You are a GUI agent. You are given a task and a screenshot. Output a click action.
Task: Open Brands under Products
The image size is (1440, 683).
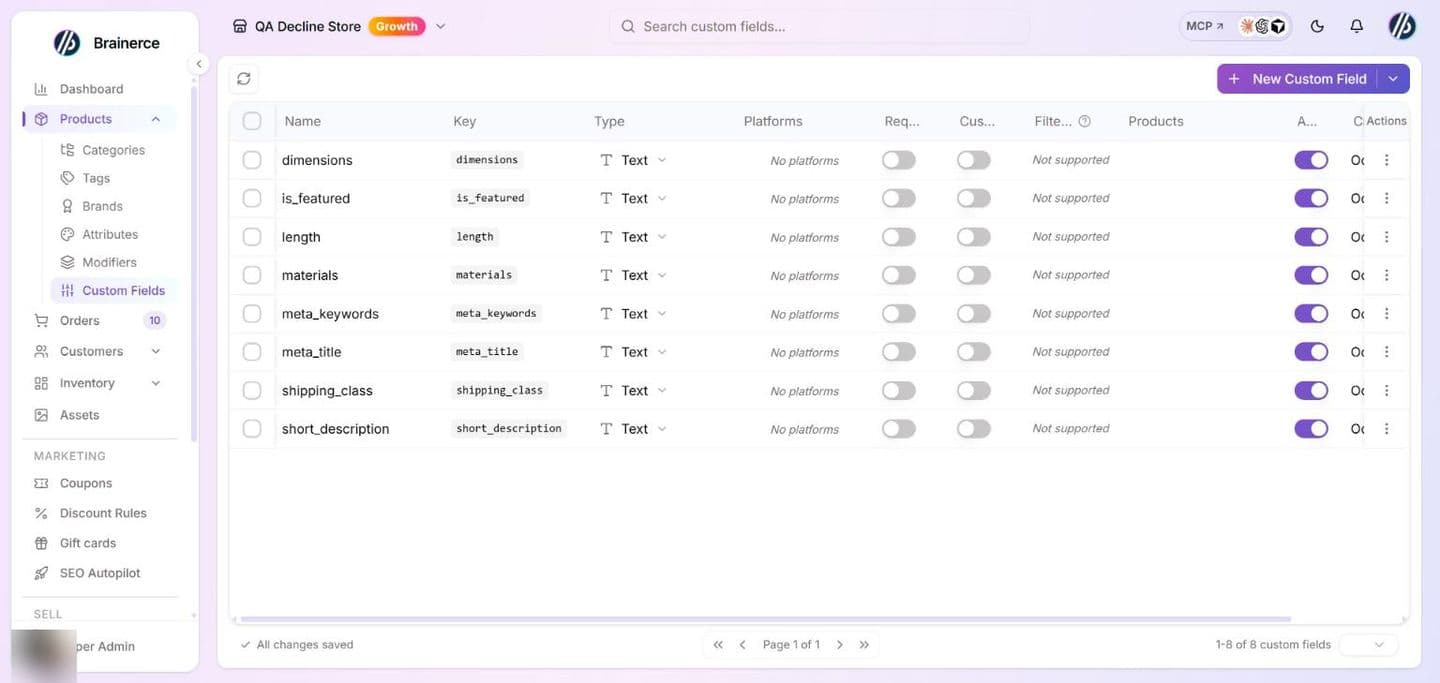pos(102,206)
